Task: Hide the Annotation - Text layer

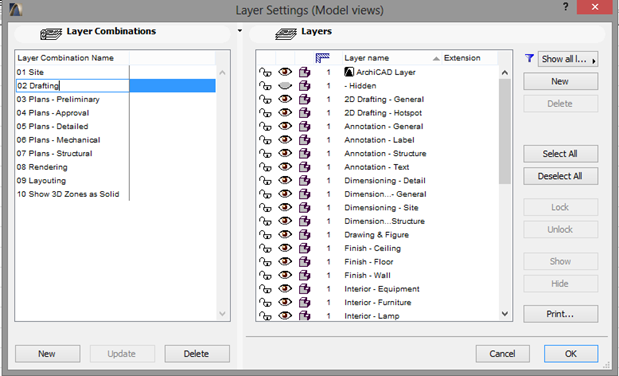Action: click(x=285, y=167)
